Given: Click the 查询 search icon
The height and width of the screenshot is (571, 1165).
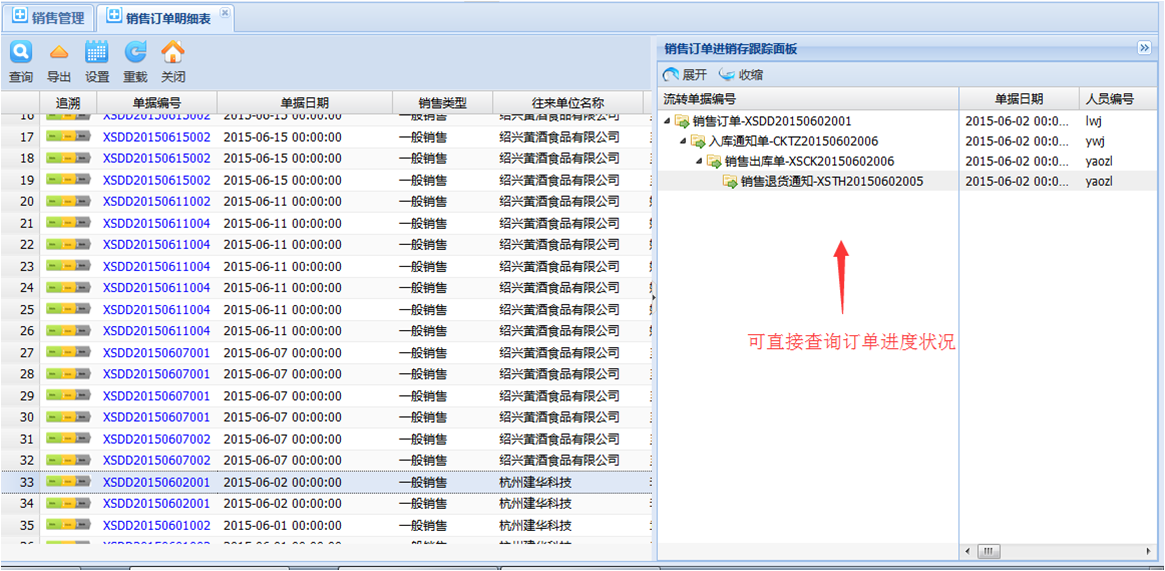Looking at the screenshot, I should tap(20, 53).
